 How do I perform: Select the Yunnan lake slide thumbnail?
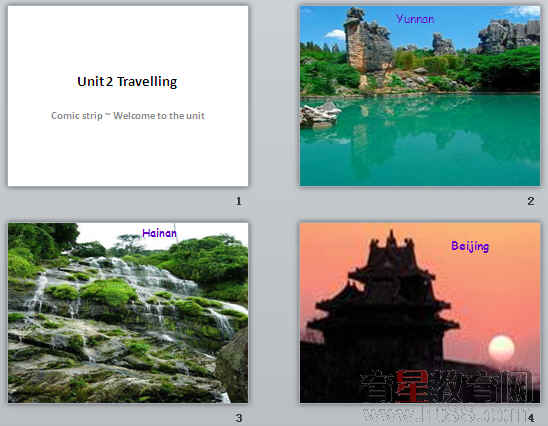[420, 96]
